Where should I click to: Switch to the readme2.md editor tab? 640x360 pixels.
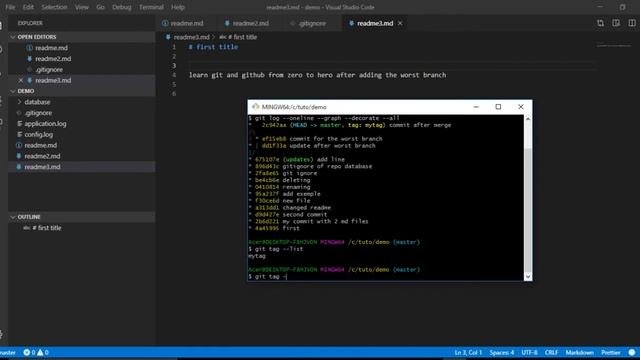(x=247, y=23)
